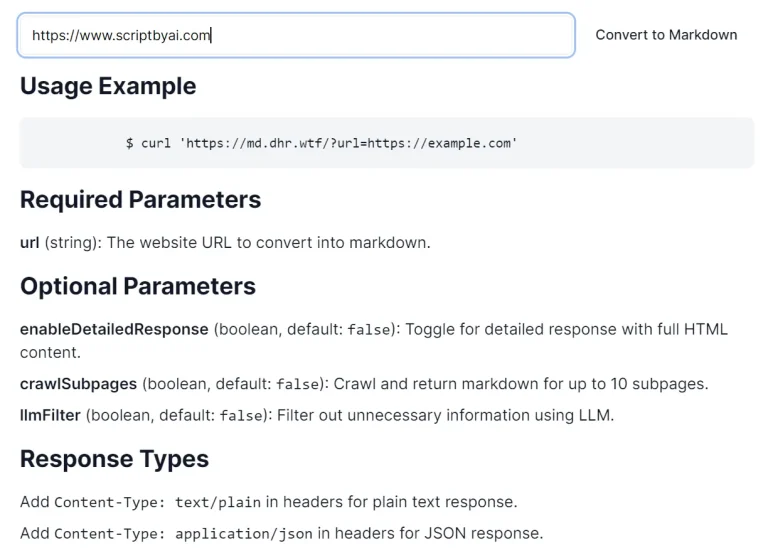Click the false default value for enableDetailedResponse
768x548 pixels.
[x=367, y=330]
